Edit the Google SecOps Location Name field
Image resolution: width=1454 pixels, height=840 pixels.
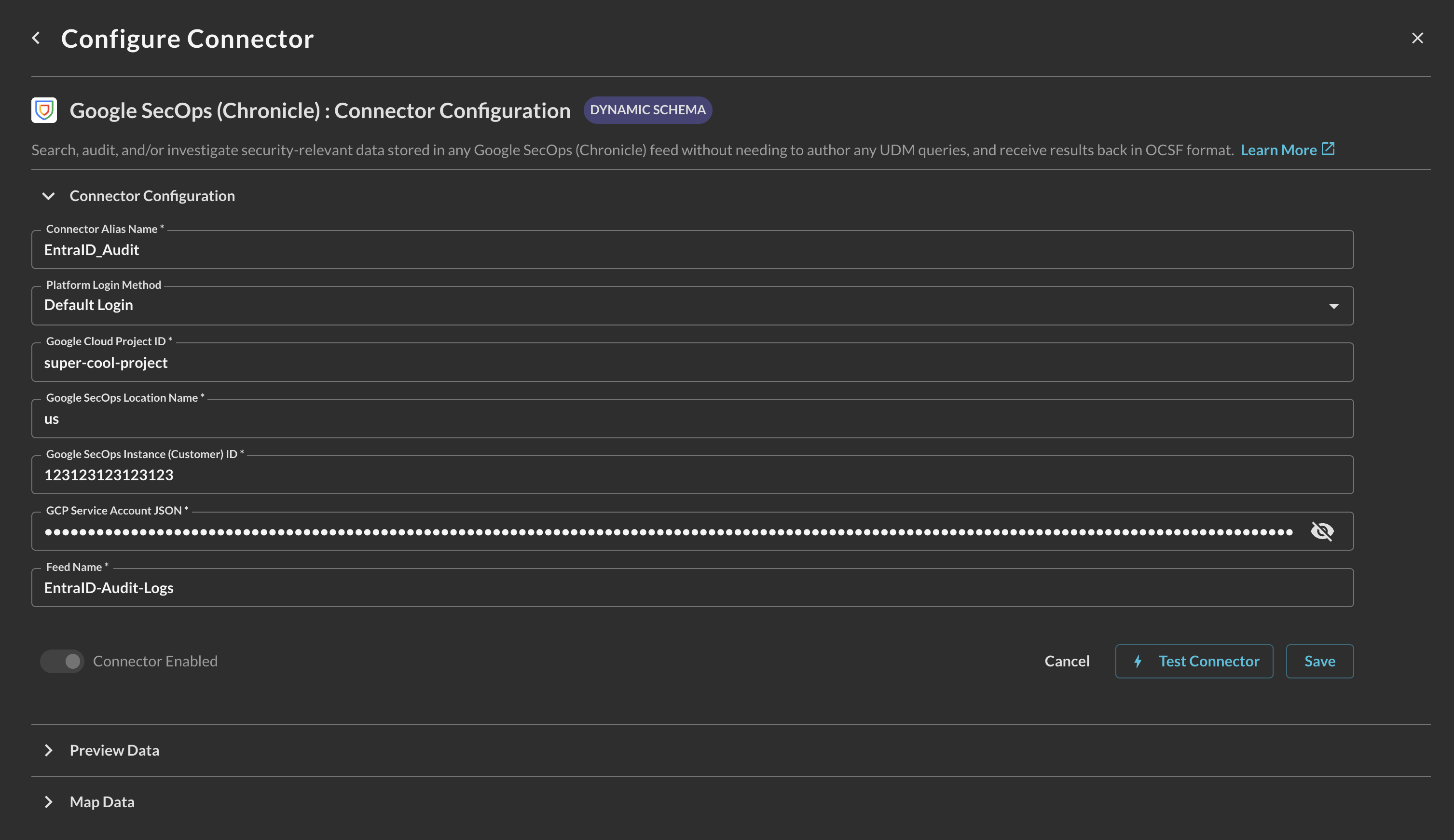click(692, 419)
